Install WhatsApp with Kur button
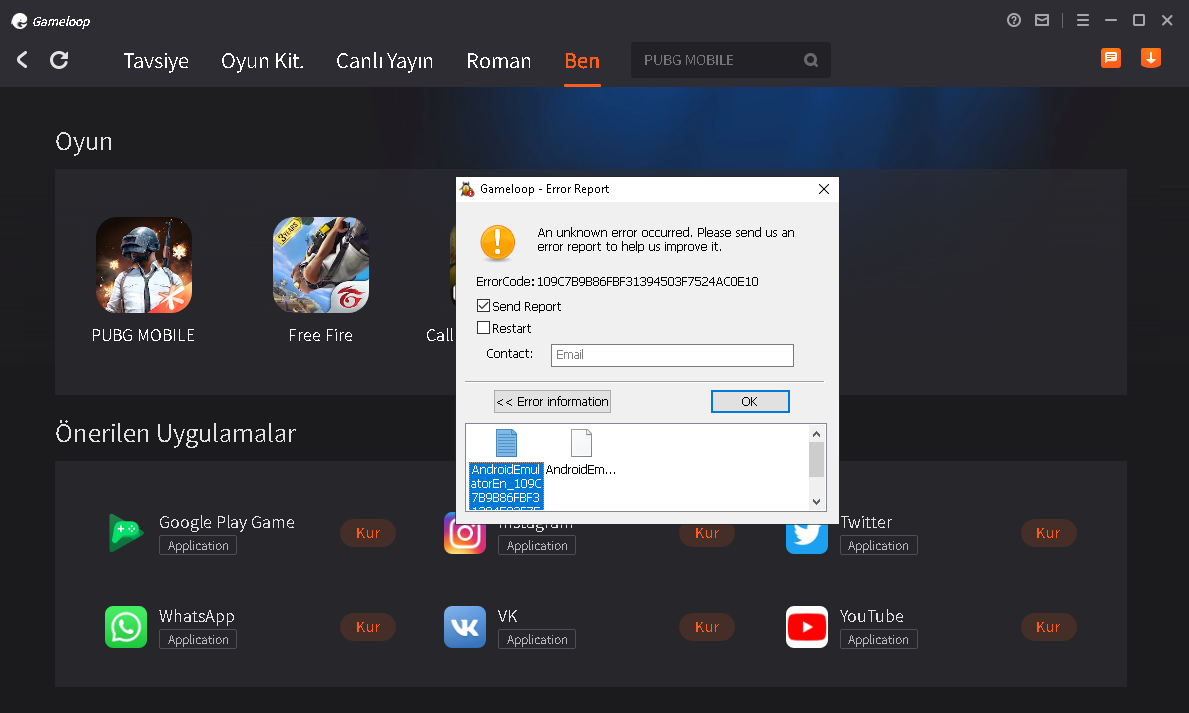1189x713 pixels. [x=368, y=627]
